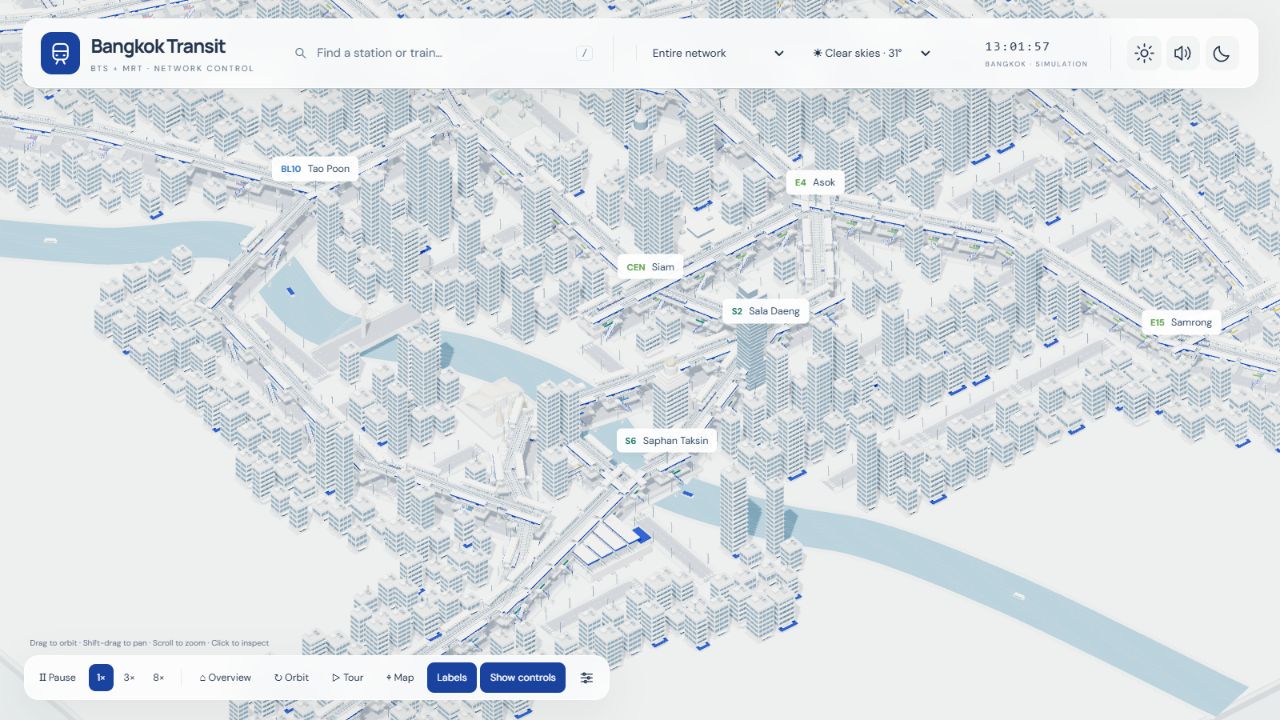
Task: Open the Map view
Action: click(400, 677)
